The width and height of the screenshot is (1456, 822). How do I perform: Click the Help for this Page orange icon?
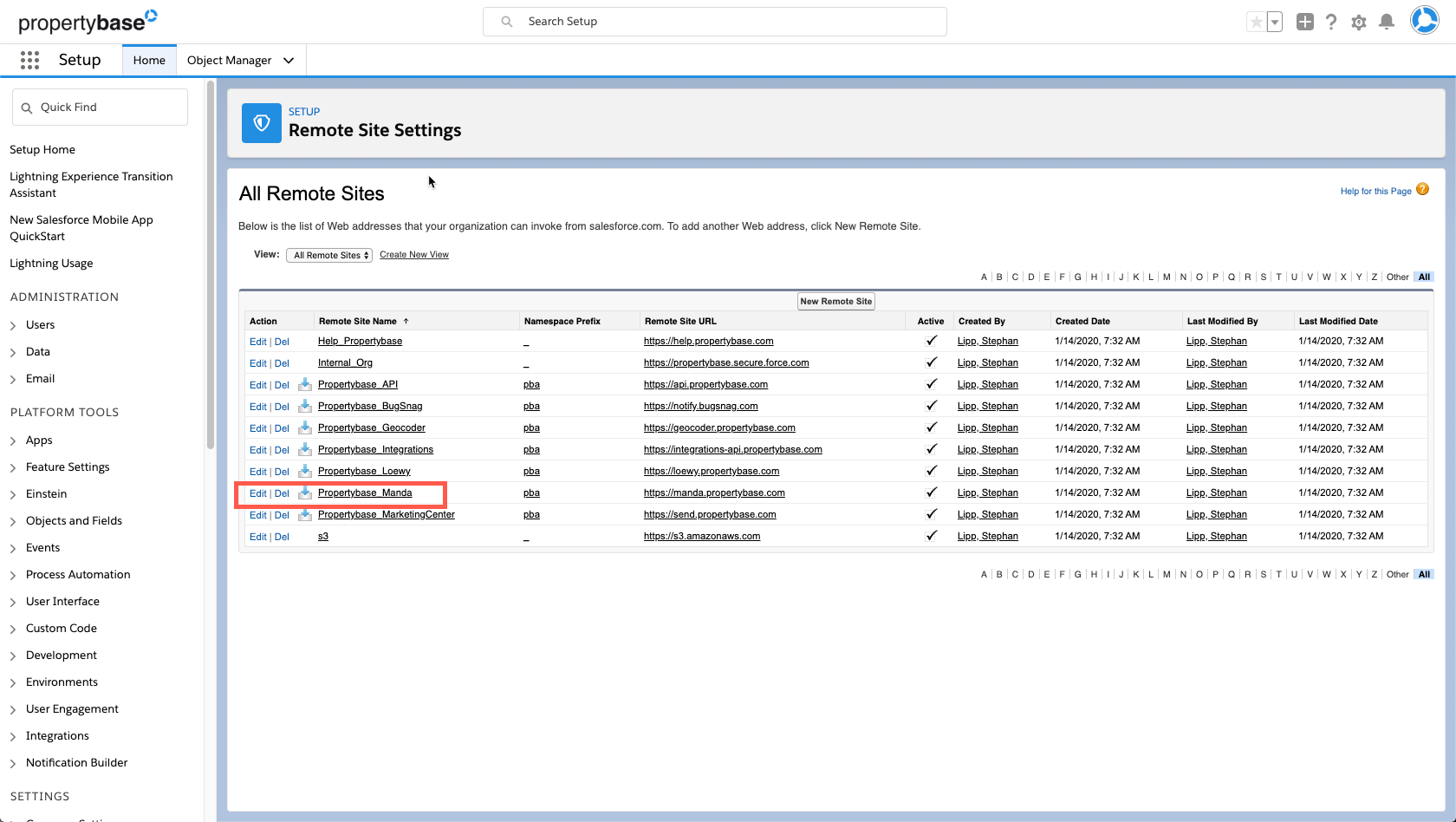[1423, 188]
